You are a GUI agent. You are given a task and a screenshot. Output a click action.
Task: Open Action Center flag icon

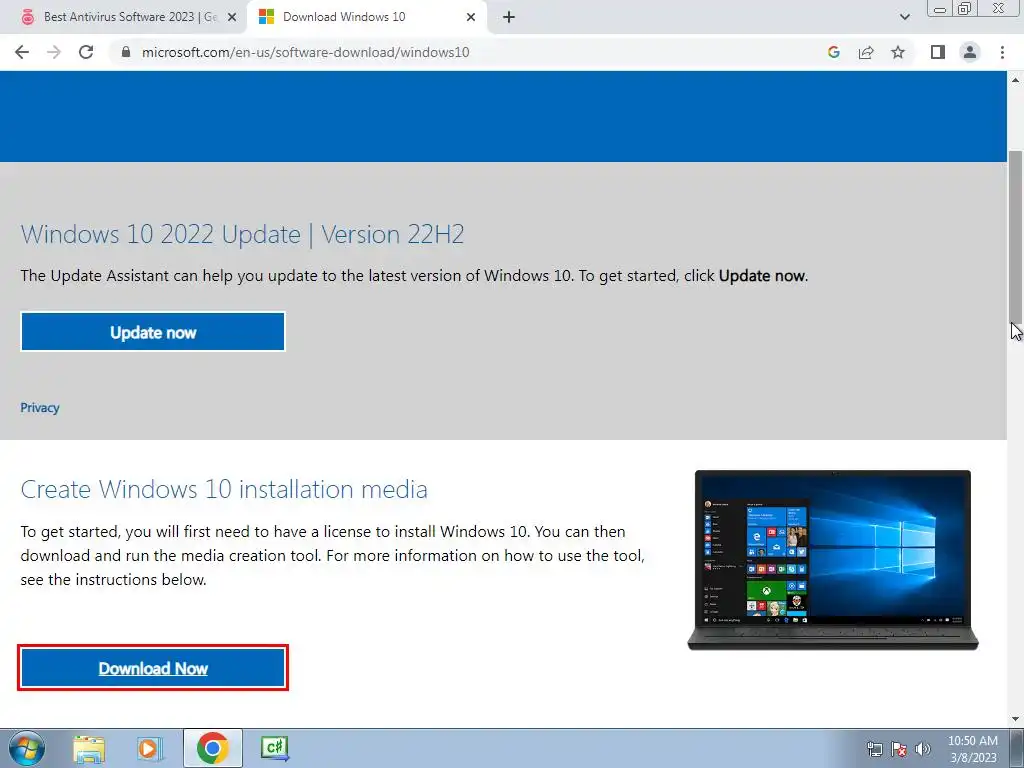pyautogui.click(x=899, y=749)
